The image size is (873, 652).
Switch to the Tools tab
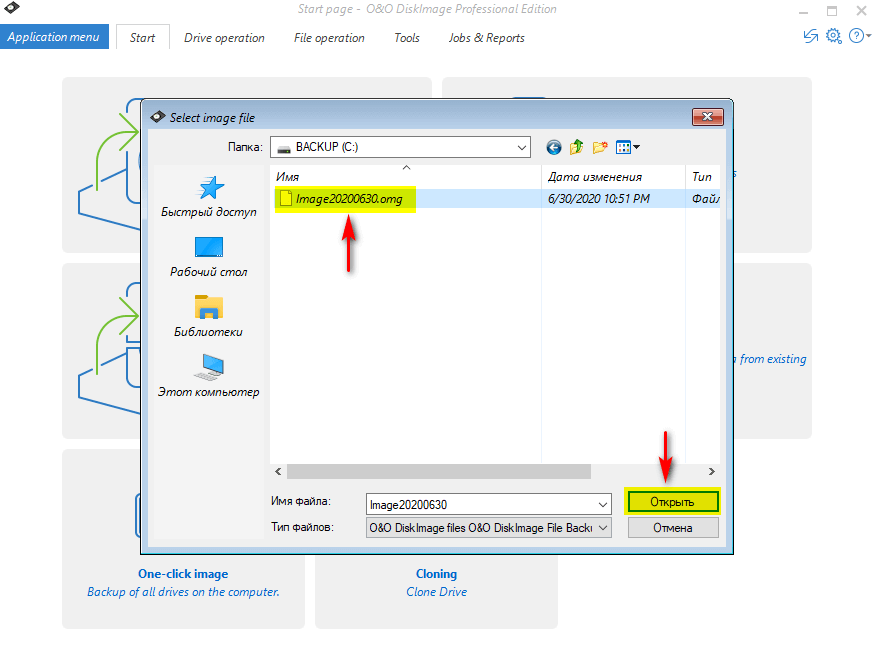407,38
